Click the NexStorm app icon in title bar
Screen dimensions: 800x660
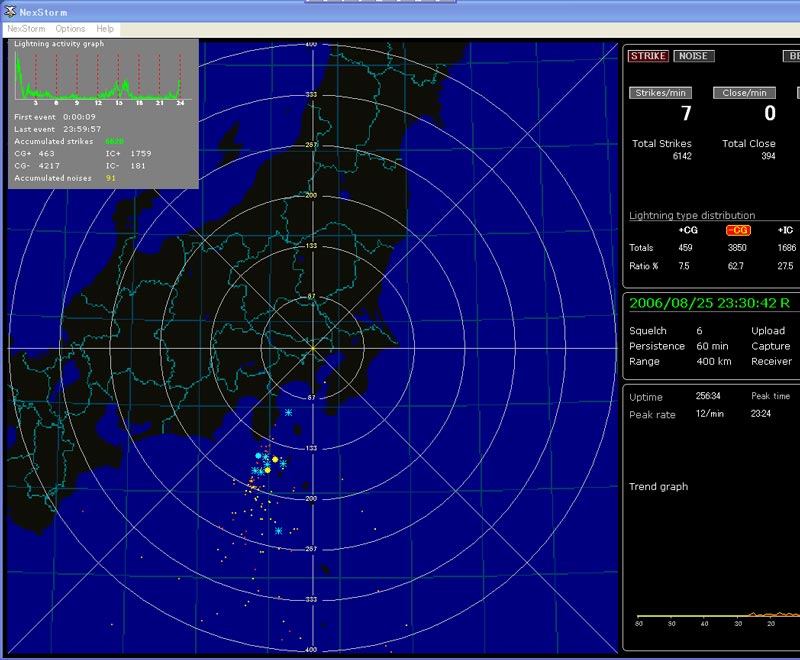[11, 12]
